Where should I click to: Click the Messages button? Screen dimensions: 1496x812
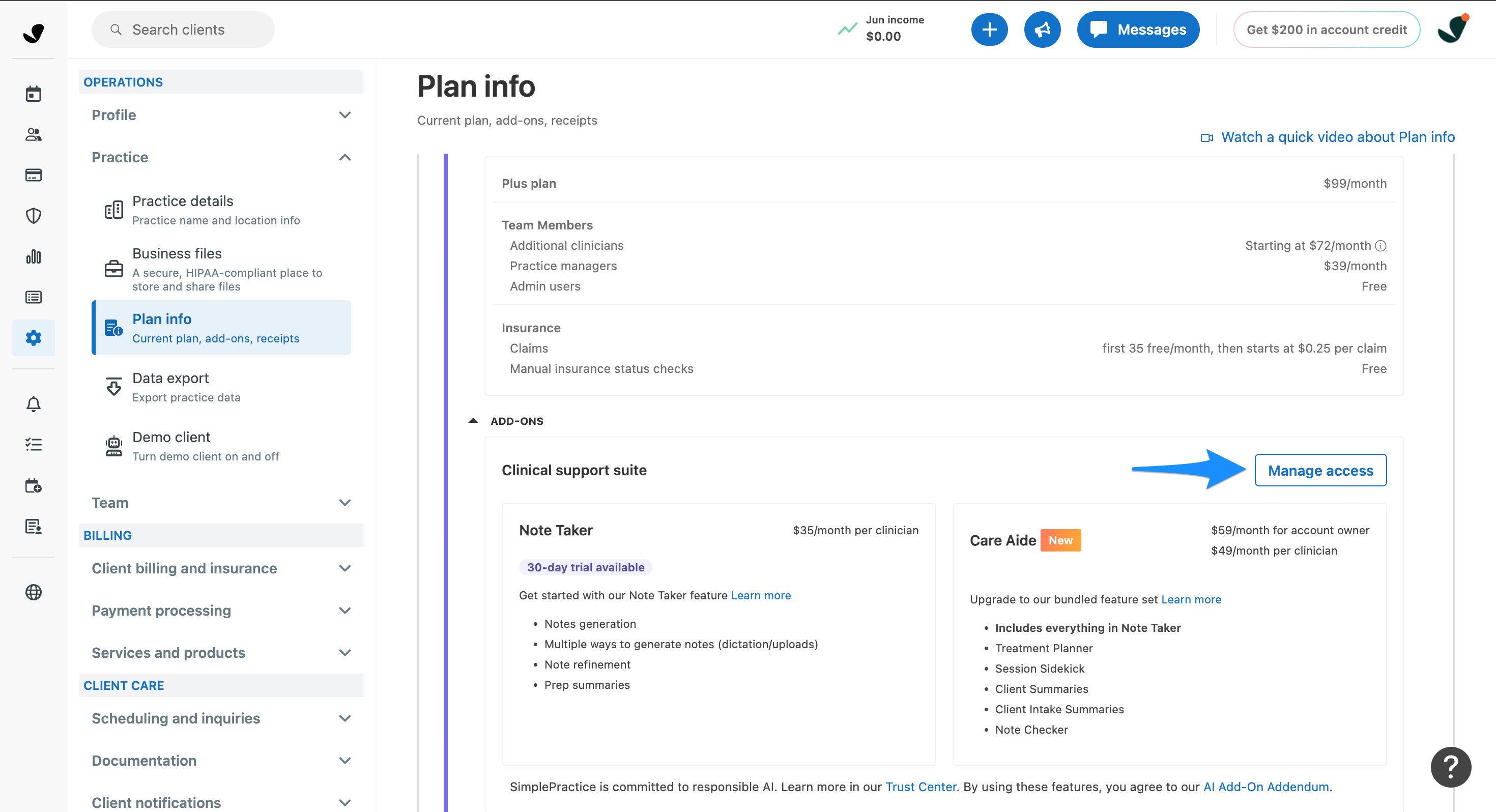1138,30
